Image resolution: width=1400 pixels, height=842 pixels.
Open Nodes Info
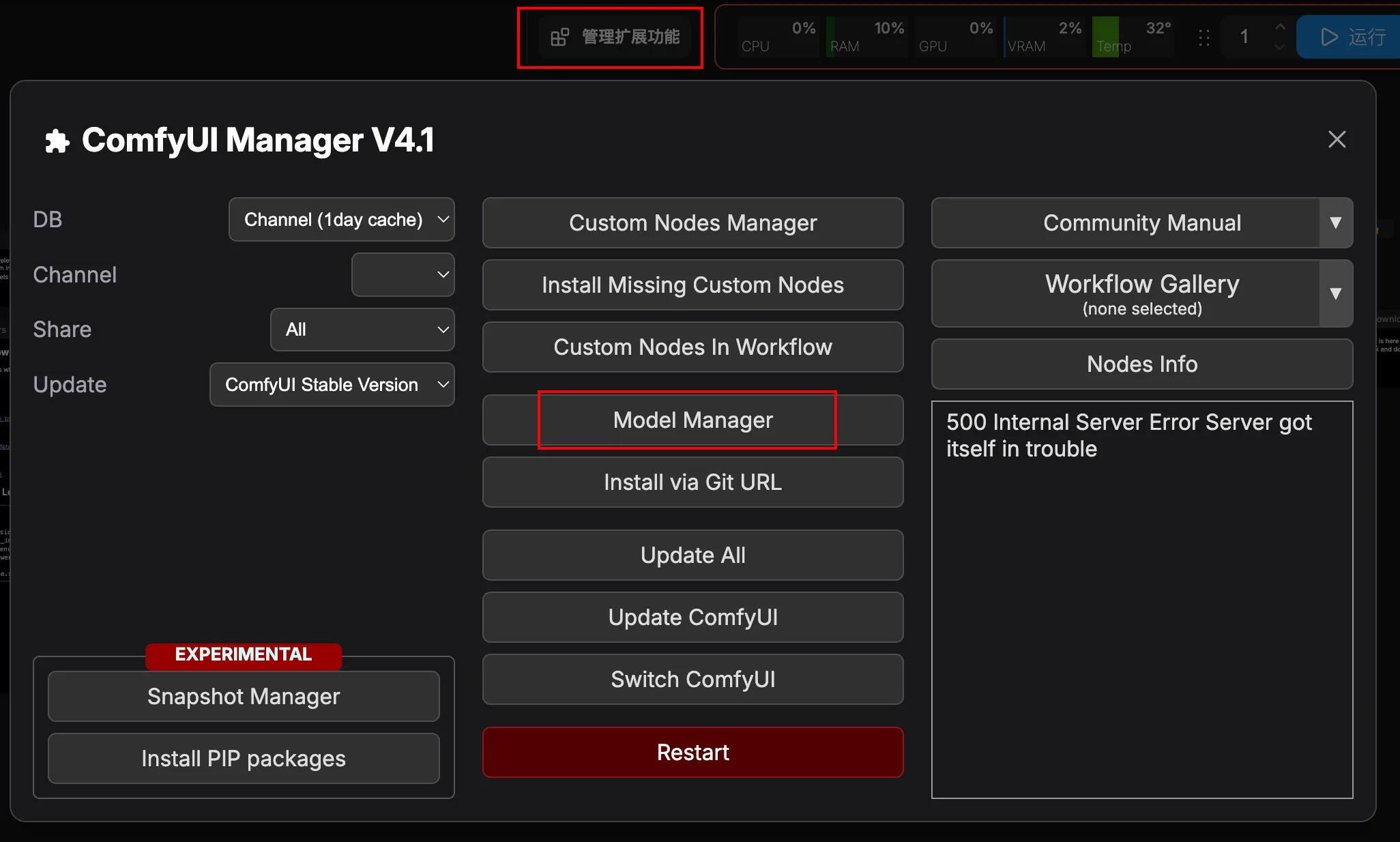click(x=1142, y=364)
